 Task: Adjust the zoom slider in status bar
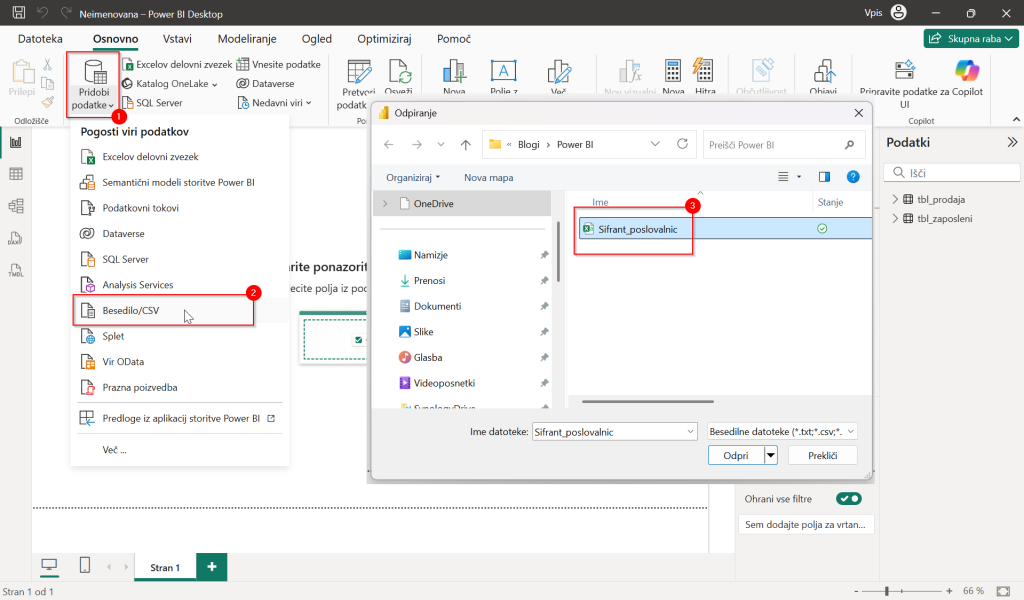(886, 591)
